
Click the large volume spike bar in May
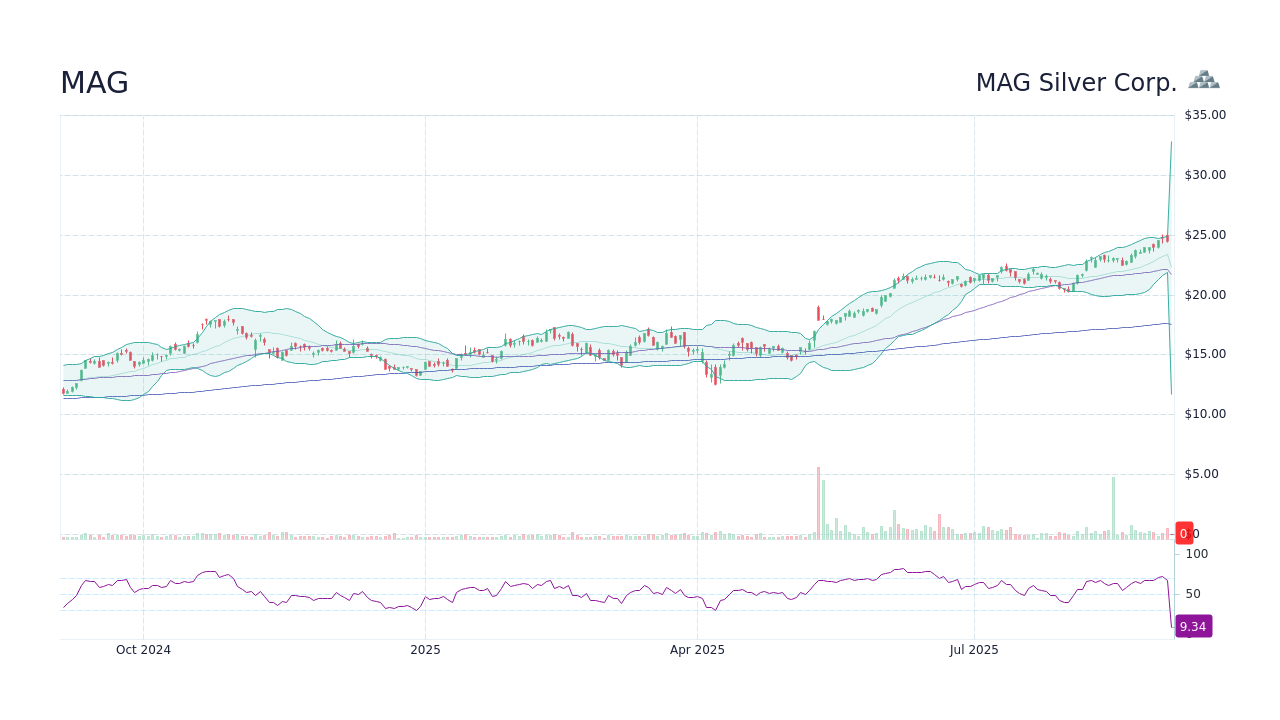click(820, 500)
